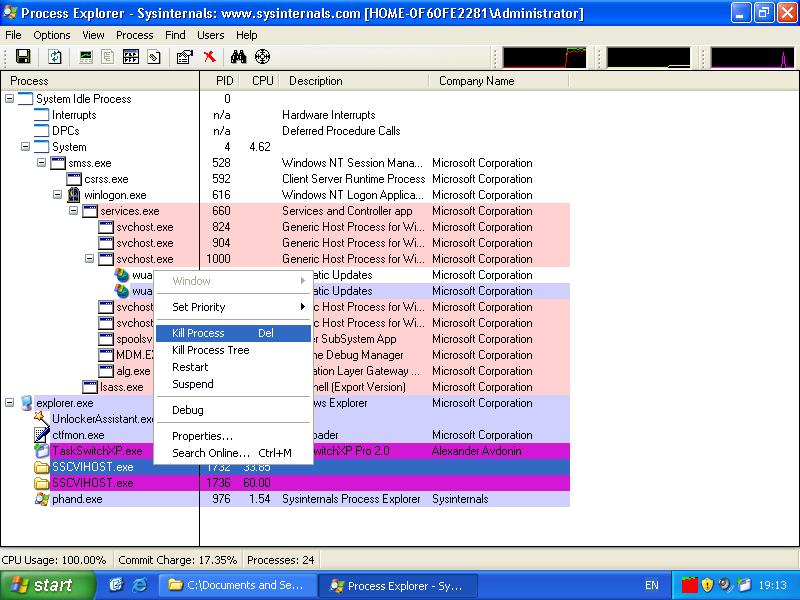Click "Commit Charge: 17.35%" in status bar
Screen dimensions: 800x600
coord(178,560)
